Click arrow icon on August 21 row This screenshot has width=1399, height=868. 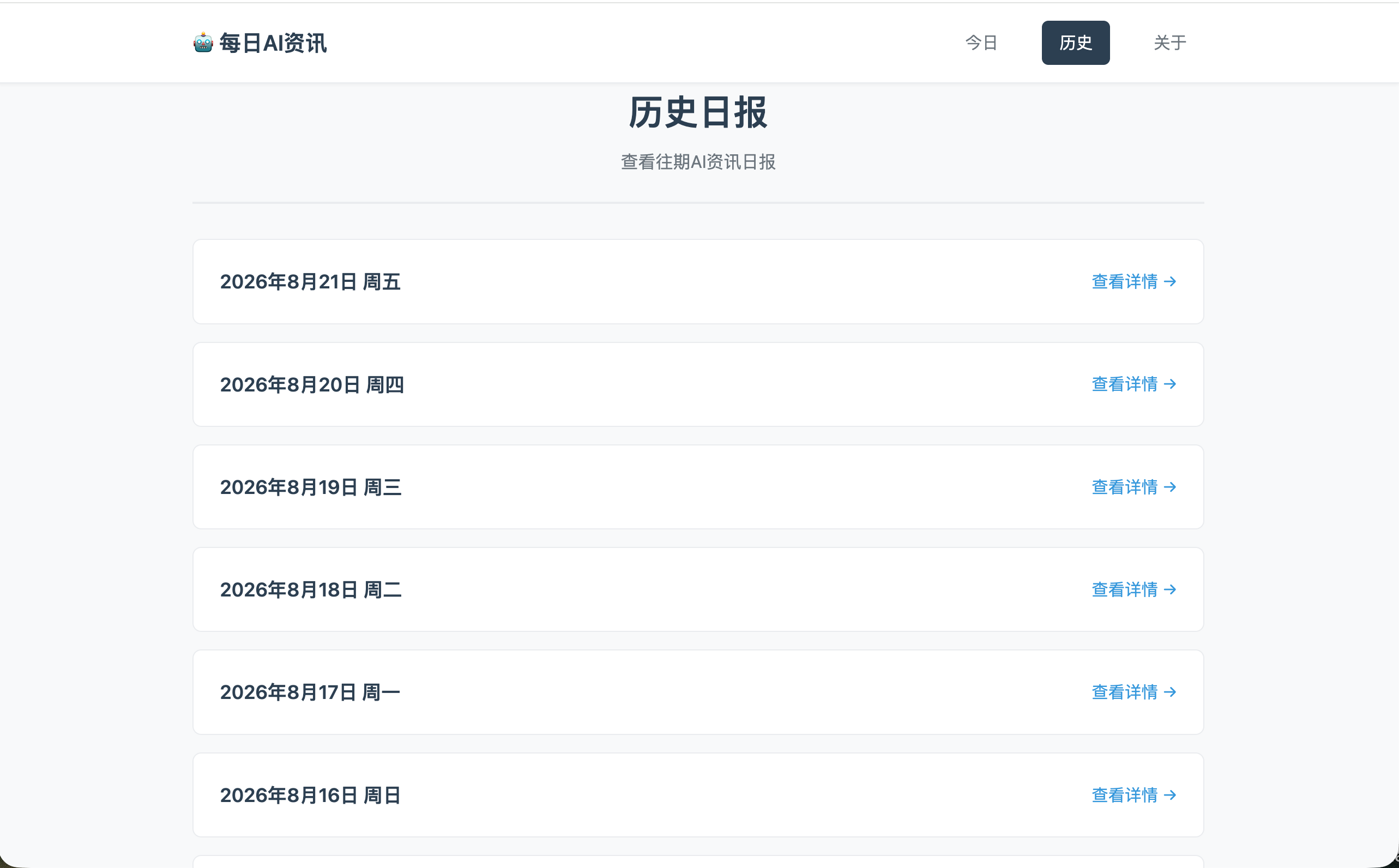coord(1170,281)
